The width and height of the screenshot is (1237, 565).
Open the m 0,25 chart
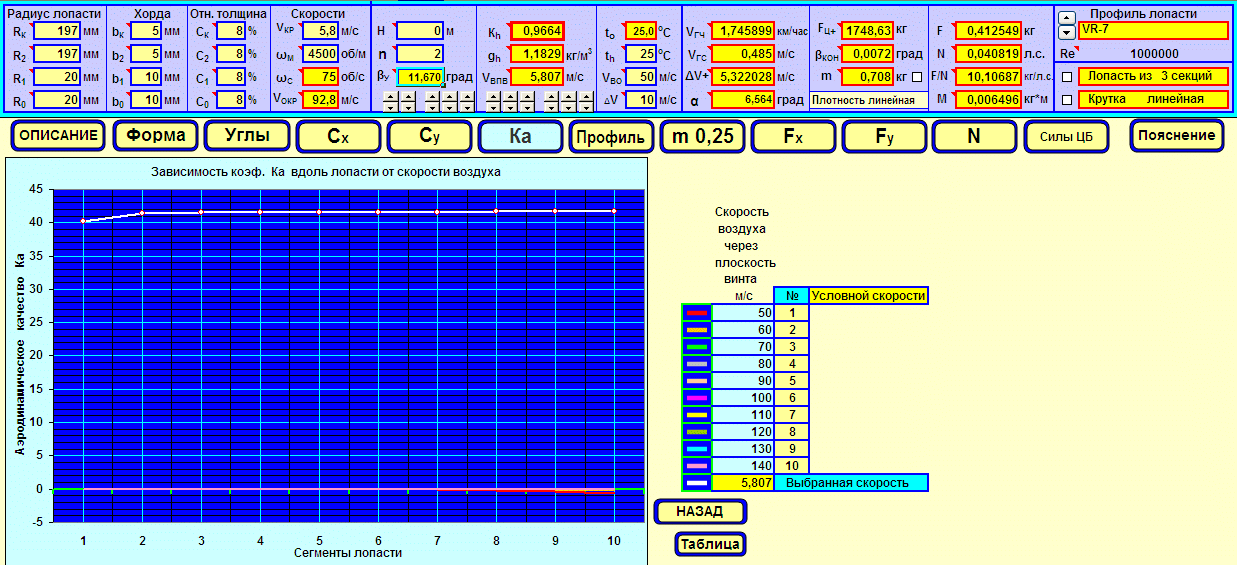(x=703, y=136)
